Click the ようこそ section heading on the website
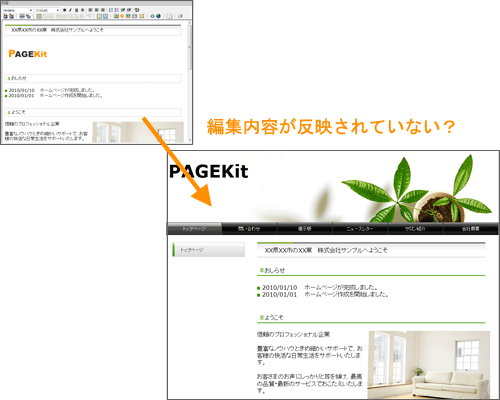The height and width of the screenshot is (400, 500). (x=371, y=318)
